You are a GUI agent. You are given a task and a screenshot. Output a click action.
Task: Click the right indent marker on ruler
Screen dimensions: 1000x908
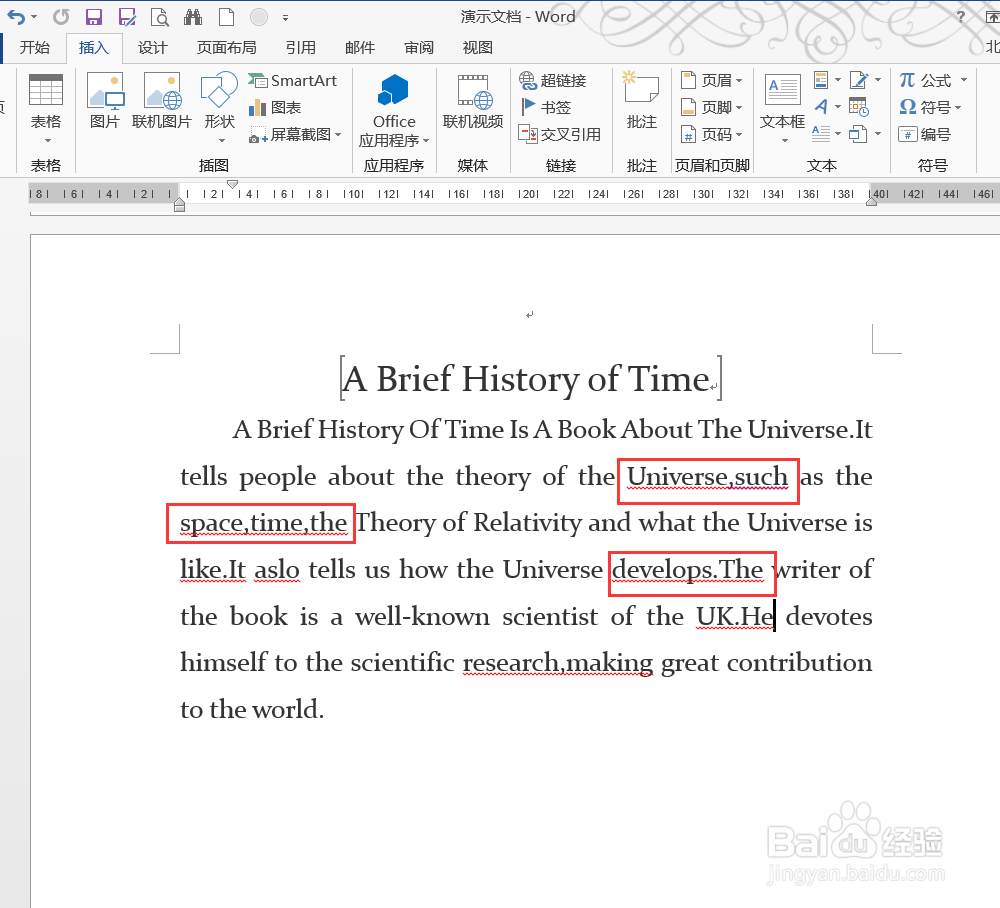[871, 201]
